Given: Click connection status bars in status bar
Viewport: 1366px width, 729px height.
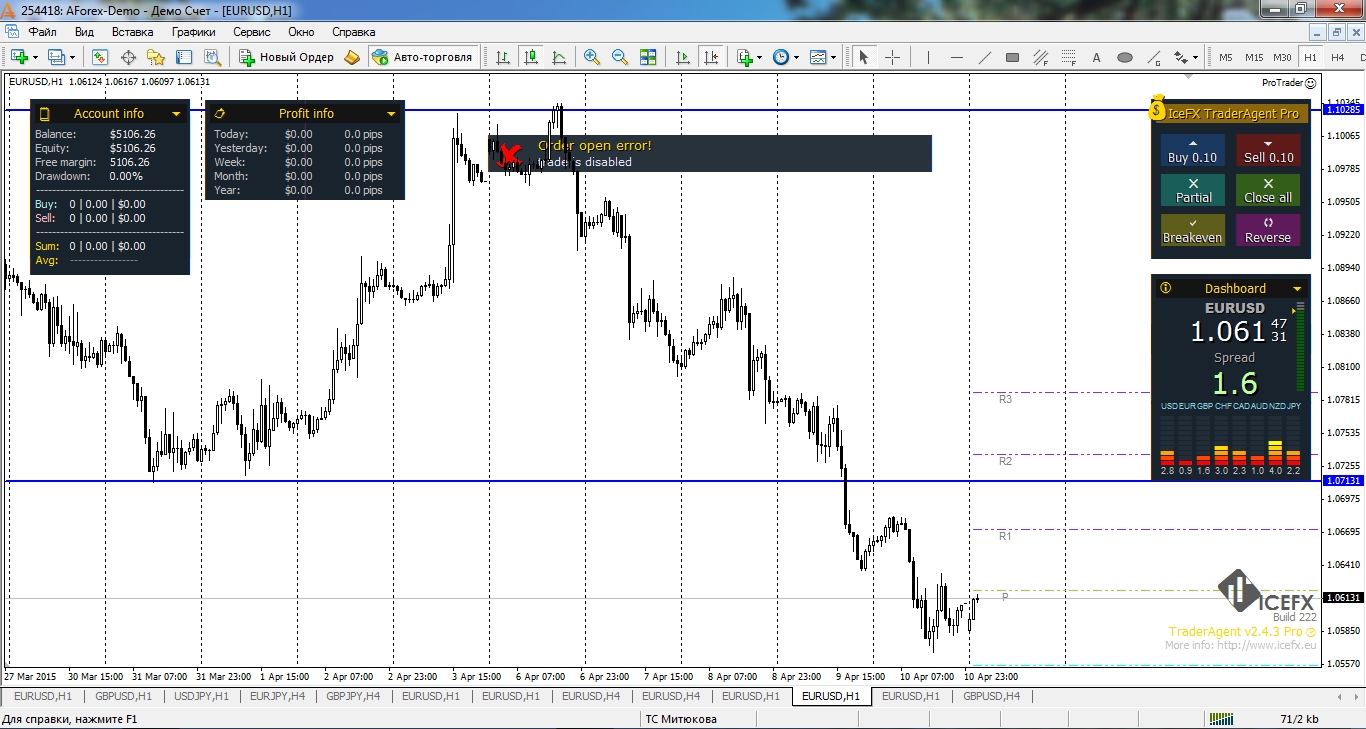Looking at the screenshot, I should 1219,718.
